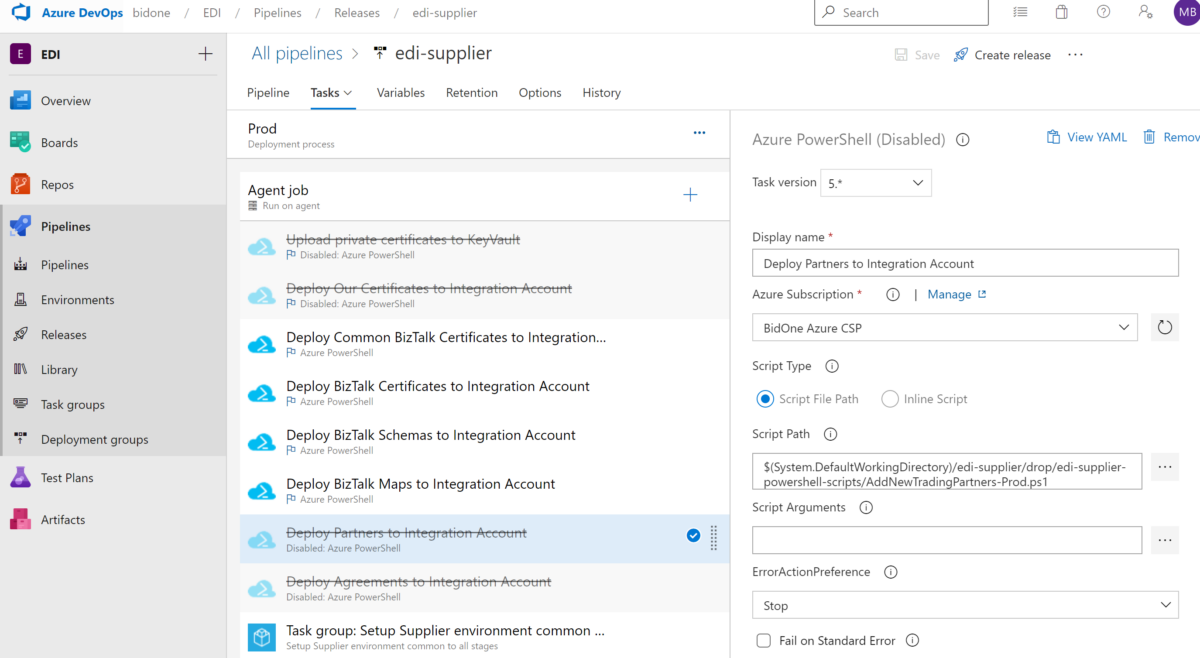Screen dimensions: 1200x658
Task: Open the Library section
Action: click(x=60, y=369)
